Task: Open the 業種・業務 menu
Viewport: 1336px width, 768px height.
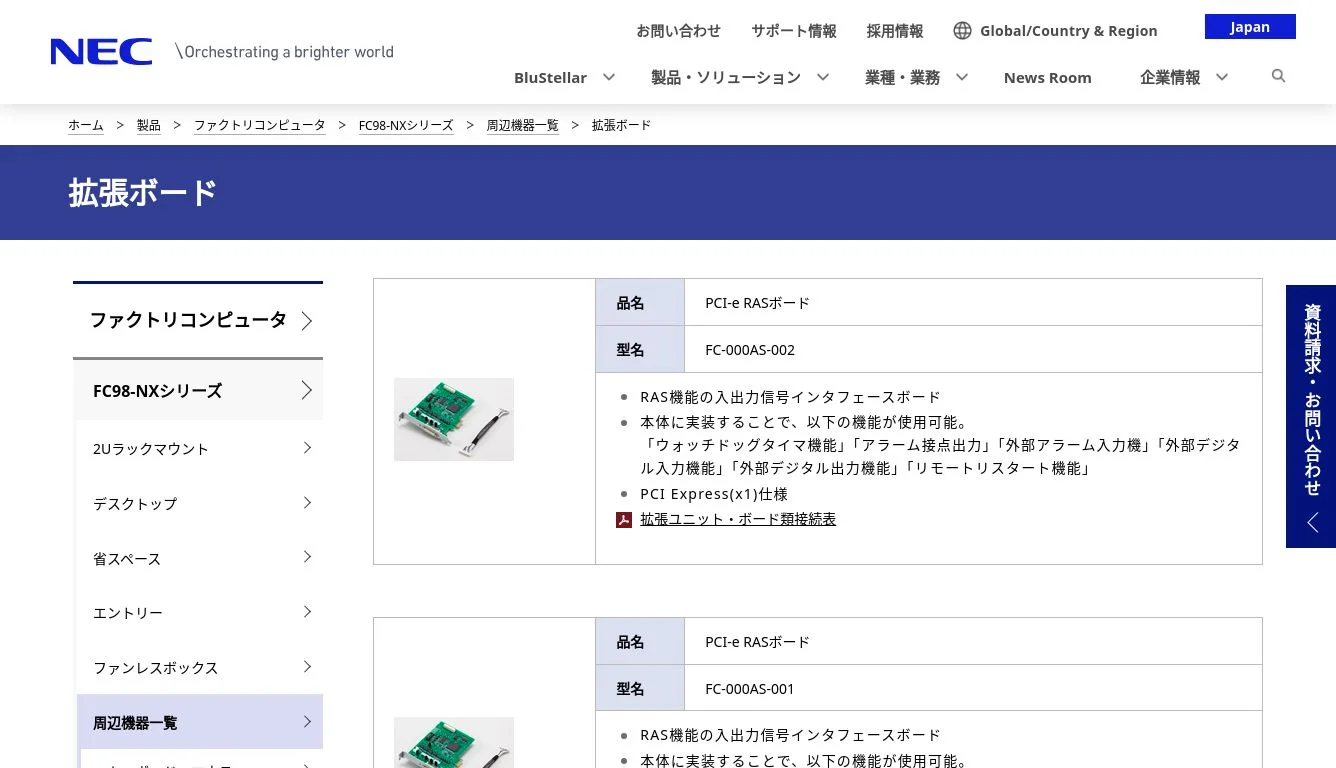Action: (902, 77)
